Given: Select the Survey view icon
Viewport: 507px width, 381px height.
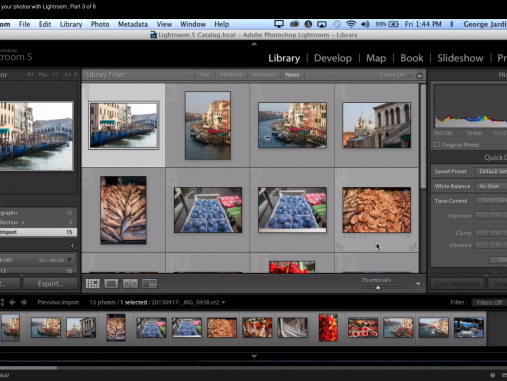Looking at the screenshot, I should click(x=149, y=284).
